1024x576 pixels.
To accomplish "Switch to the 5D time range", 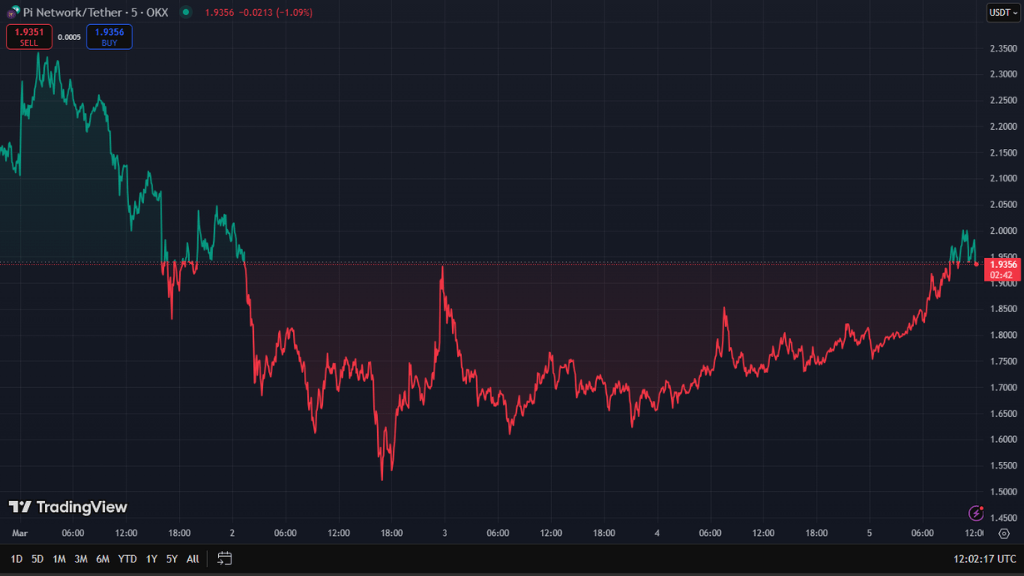I will (x=37, y=559).
